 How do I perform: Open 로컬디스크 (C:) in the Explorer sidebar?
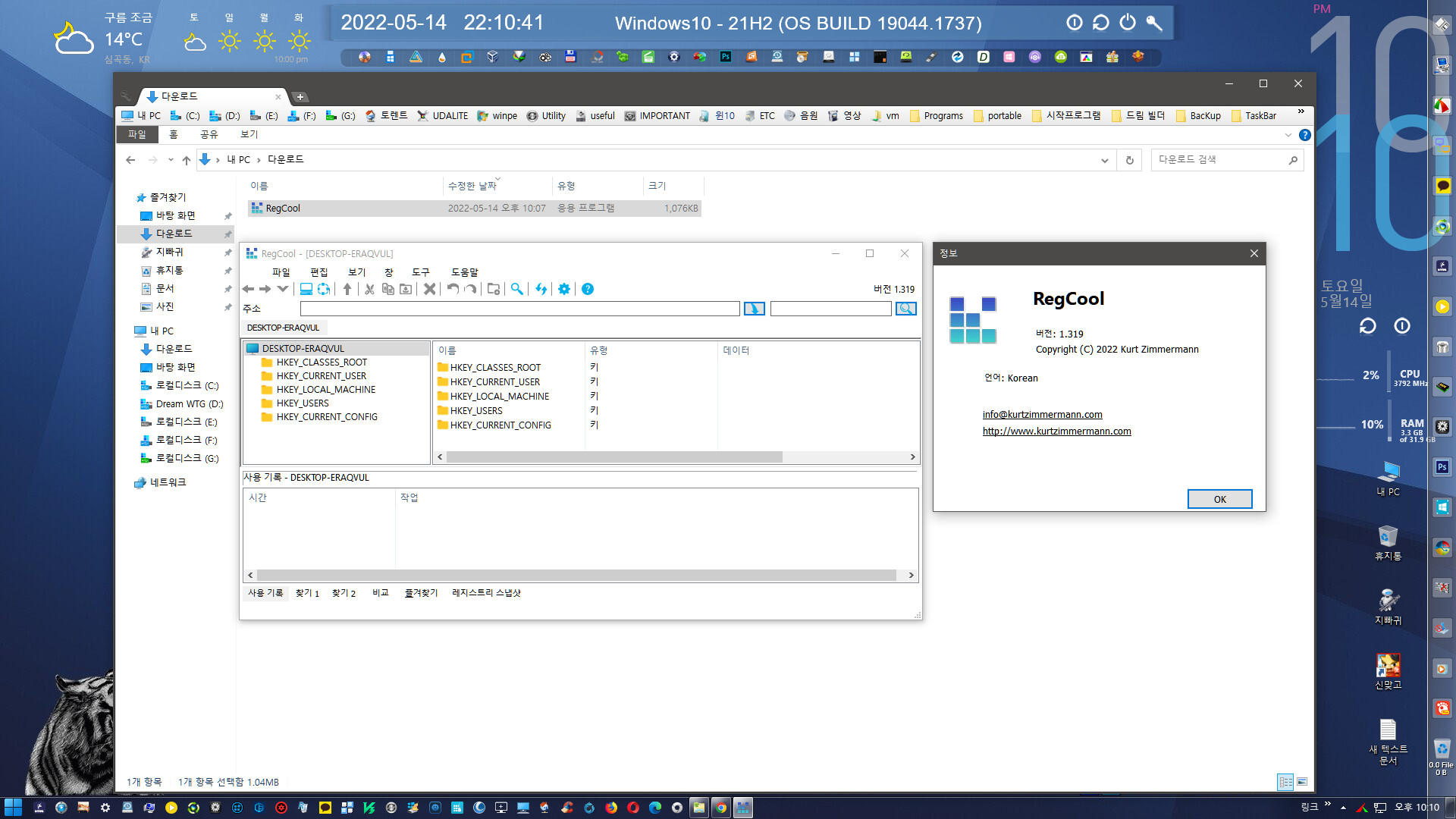(x=180, y=385)
